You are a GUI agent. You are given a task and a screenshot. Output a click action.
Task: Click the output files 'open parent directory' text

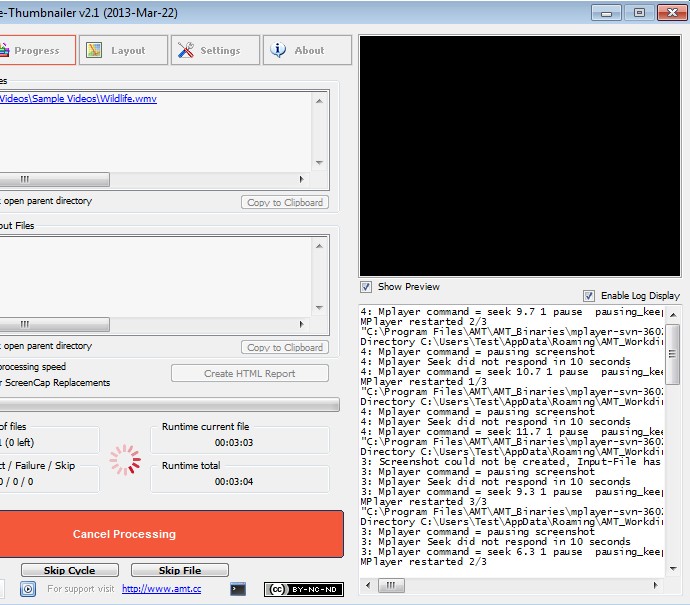[x=46, y=346]
